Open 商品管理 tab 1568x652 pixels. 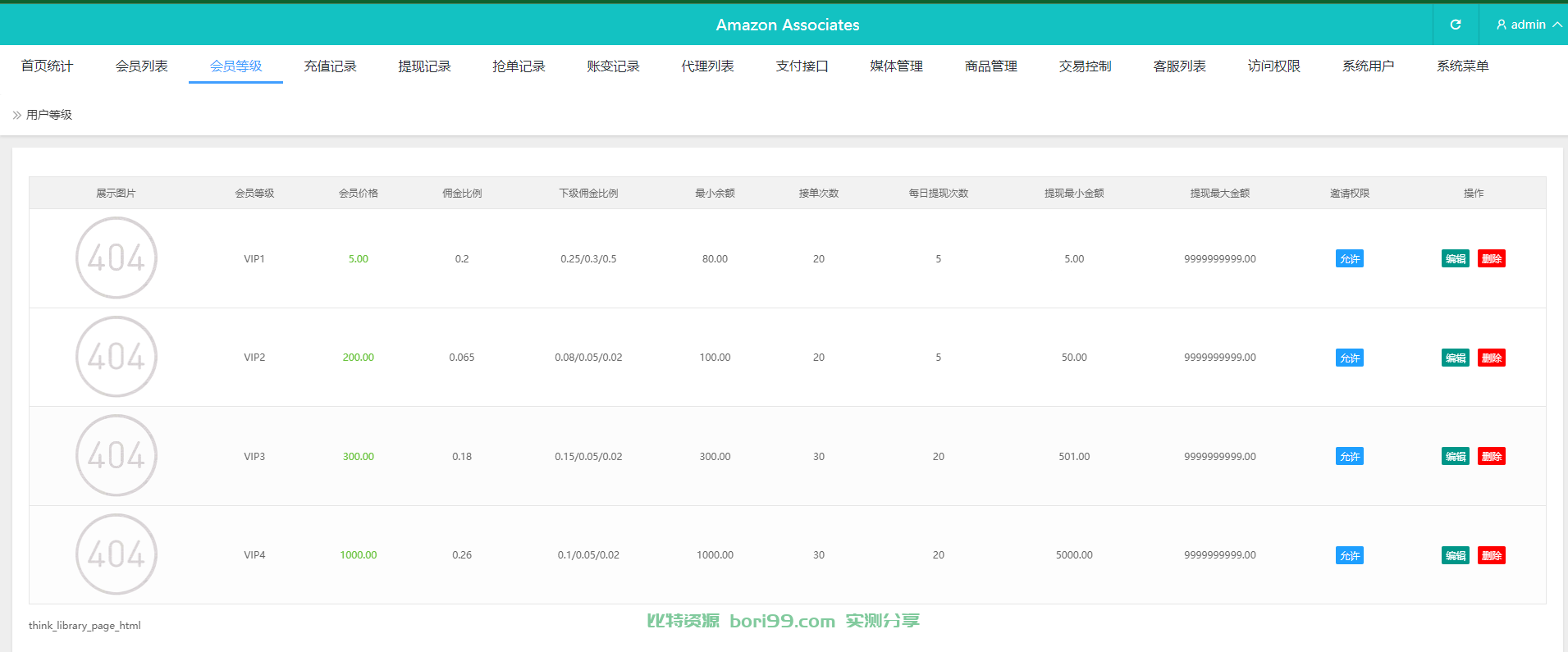pyautogui.click(x=990, y=66)
